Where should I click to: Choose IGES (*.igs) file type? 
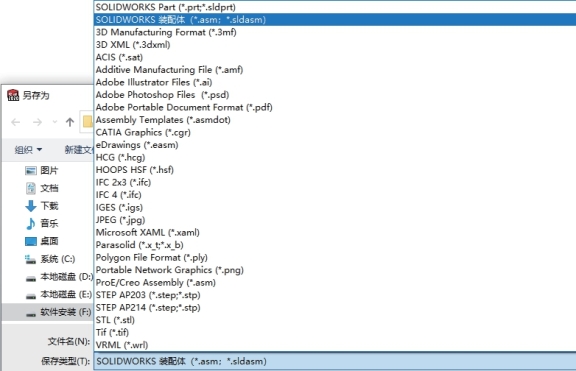(335, 207)
